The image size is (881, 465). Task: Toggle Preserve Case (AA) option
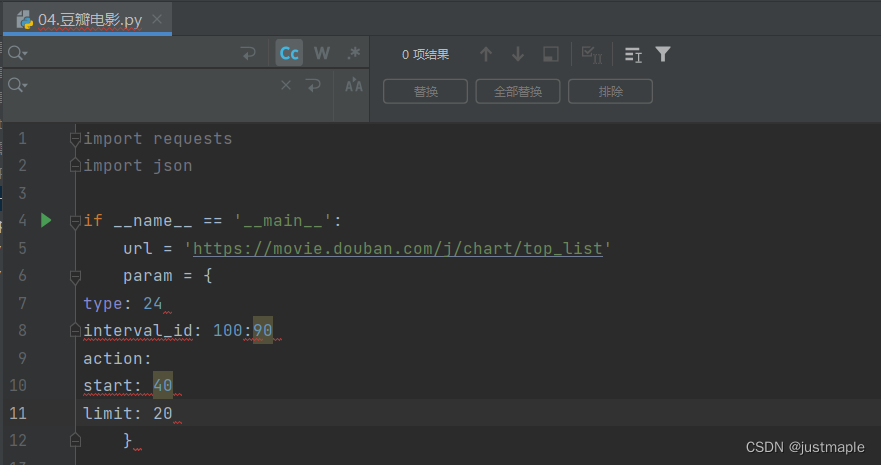353,85
